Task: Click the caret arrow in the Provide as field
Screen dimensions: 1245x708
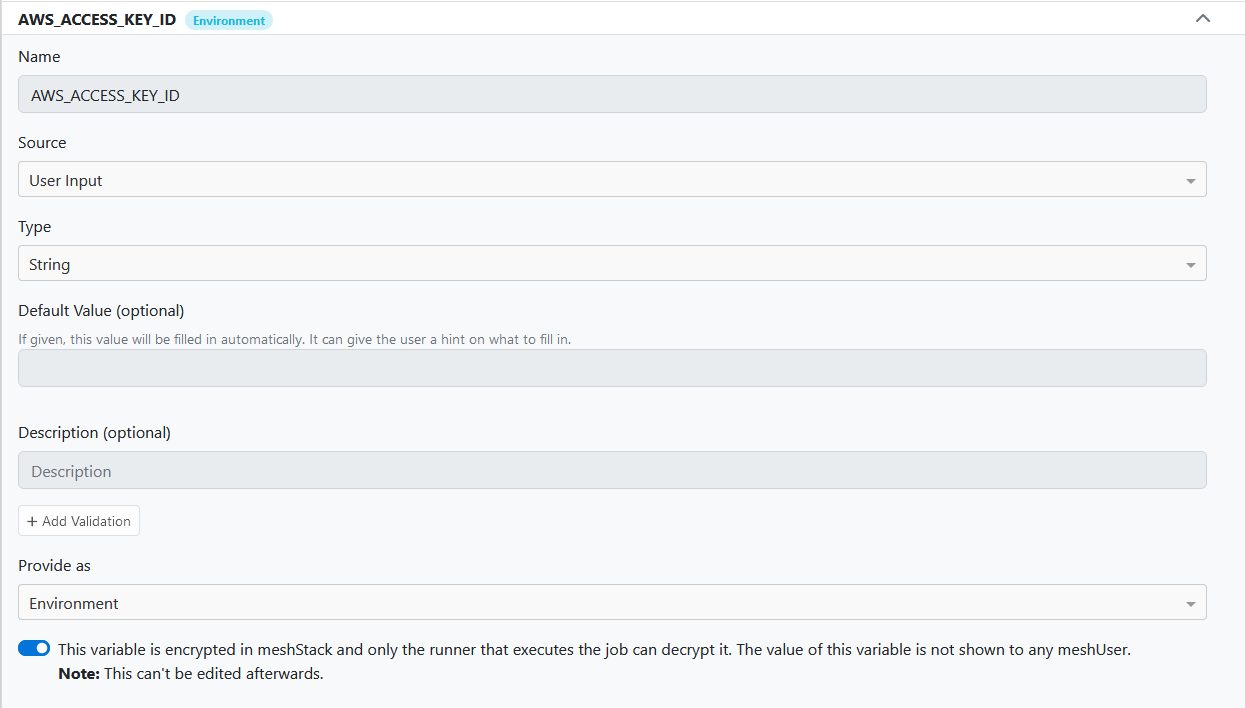Action: (x=1190, y=604)
